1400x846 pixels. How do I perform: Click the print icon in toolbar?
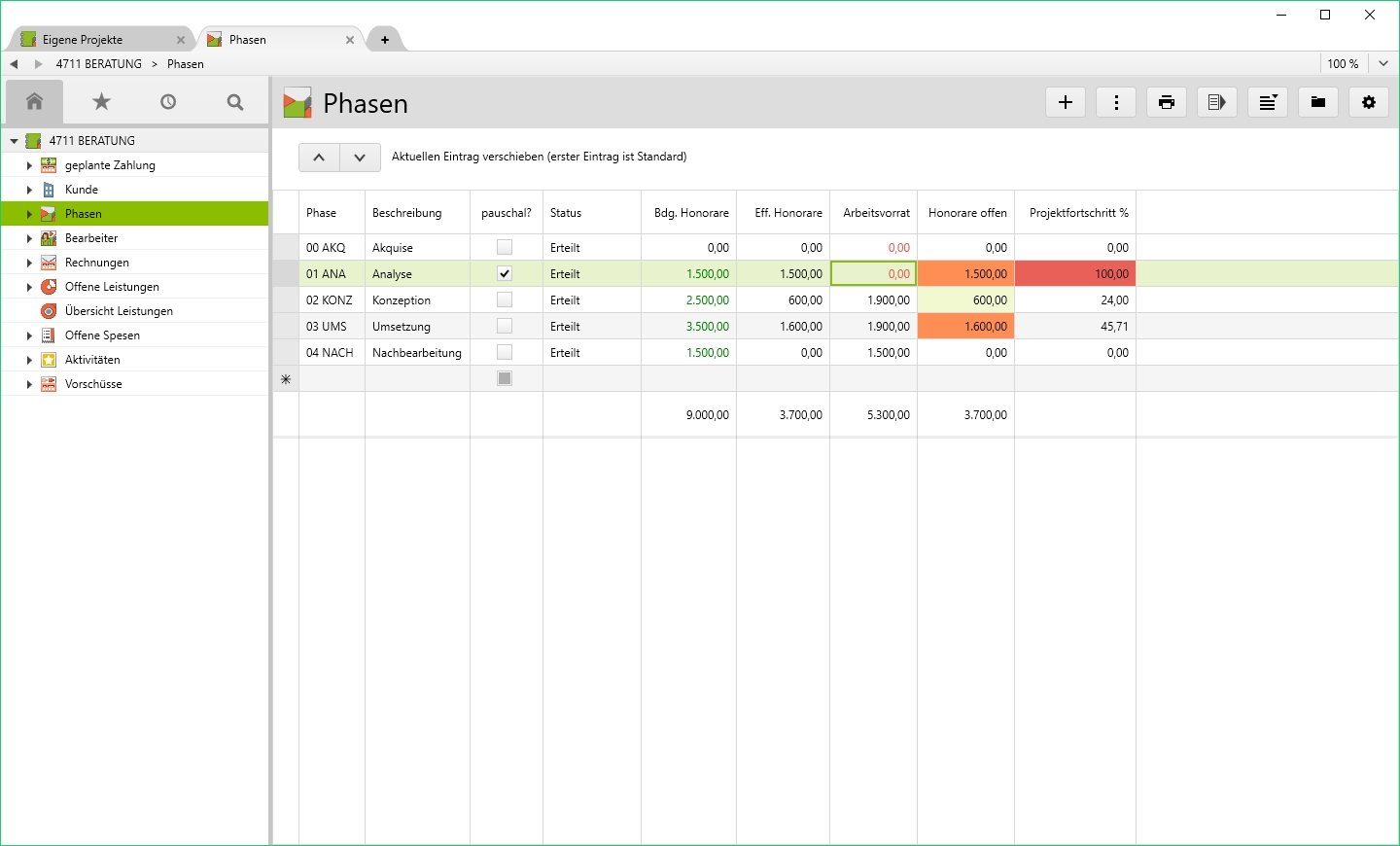pos(1167,102)
